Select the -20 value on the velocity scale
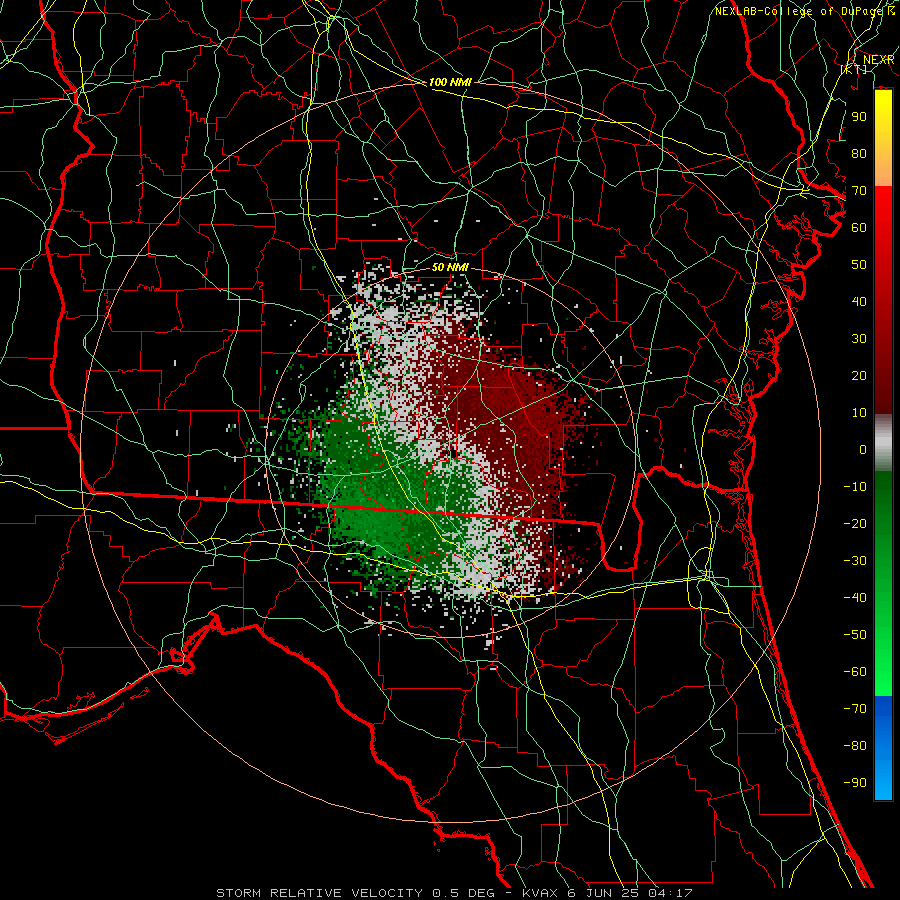 [855, 523]
